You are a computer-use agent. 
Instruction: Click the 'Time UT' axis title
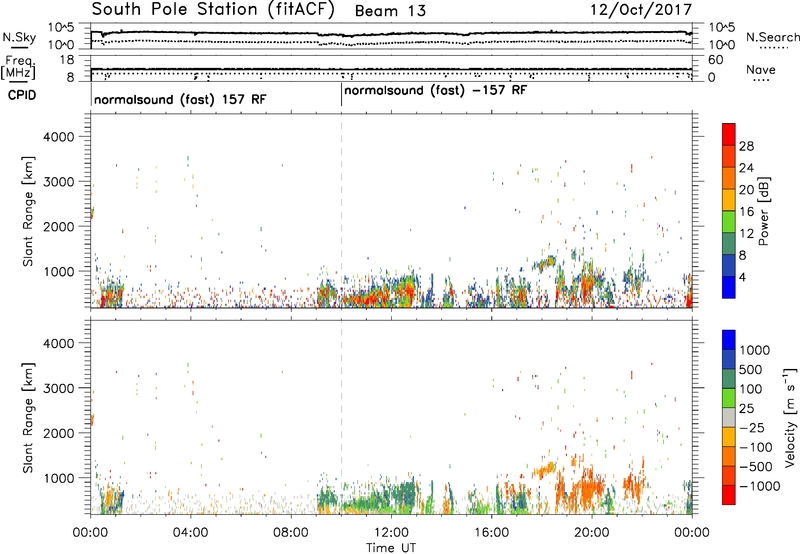391,548
